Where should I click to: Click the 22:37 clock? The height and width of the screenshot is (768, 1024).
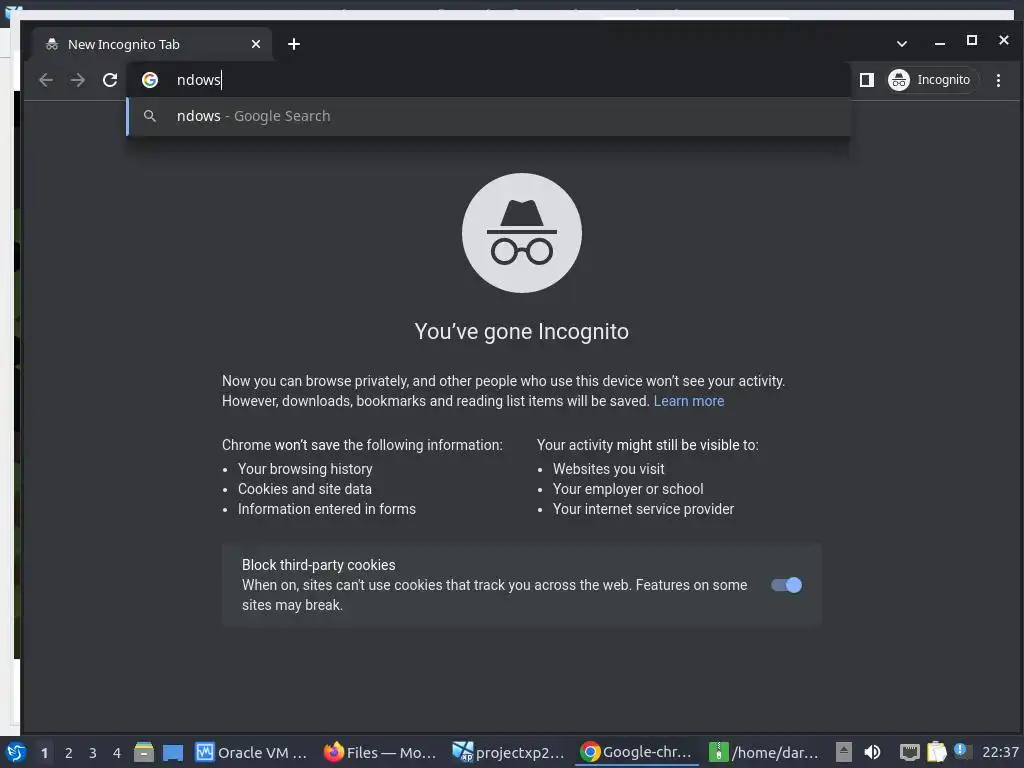pyautogui.click(x=1000, y=752)
